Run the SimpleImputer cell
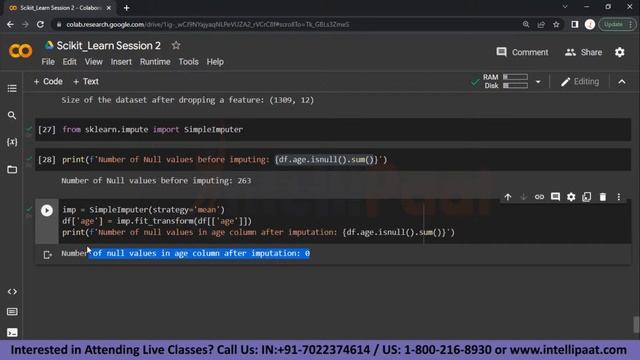 pos(47,210)
